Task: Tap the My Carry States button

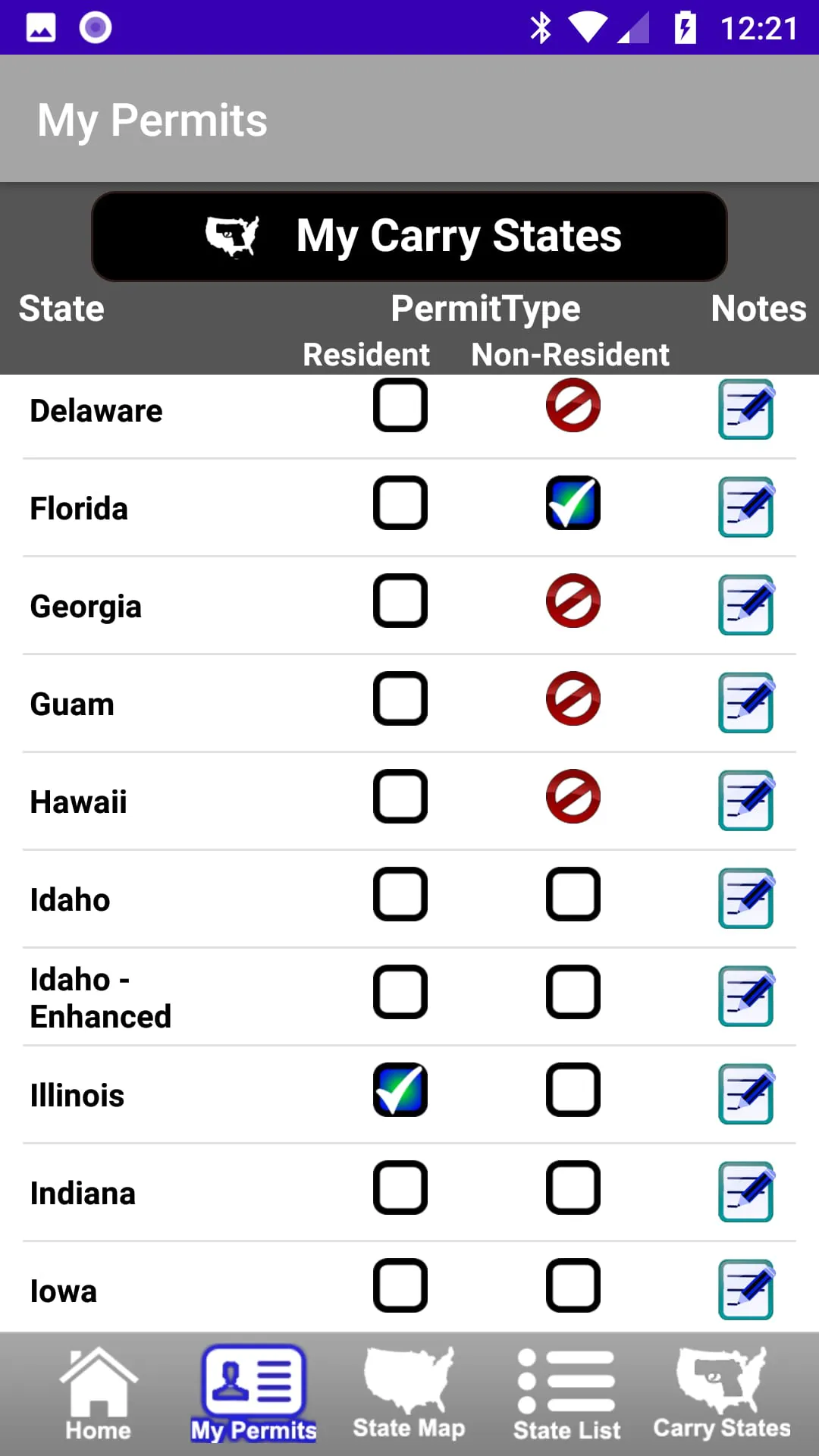Action: coord(409,236)
